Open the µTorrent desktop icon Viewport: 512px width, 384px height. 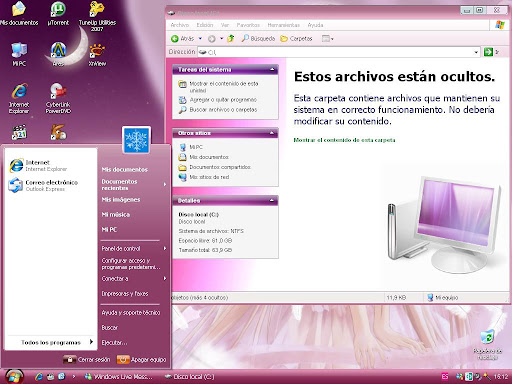coord(58,14)
